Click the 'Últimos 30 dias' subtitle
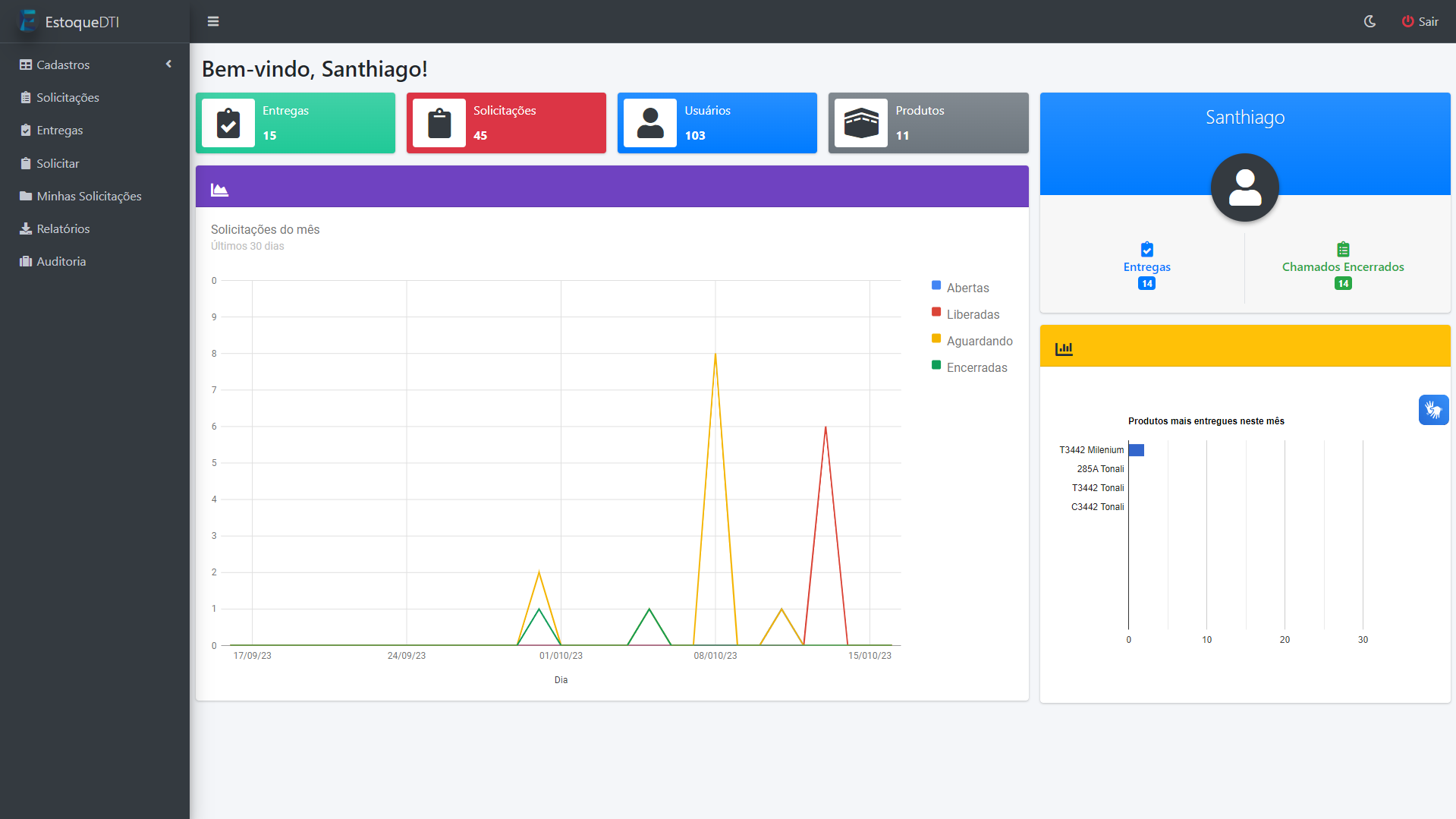This screenshot has width=1456, height=819. point(247,246)
